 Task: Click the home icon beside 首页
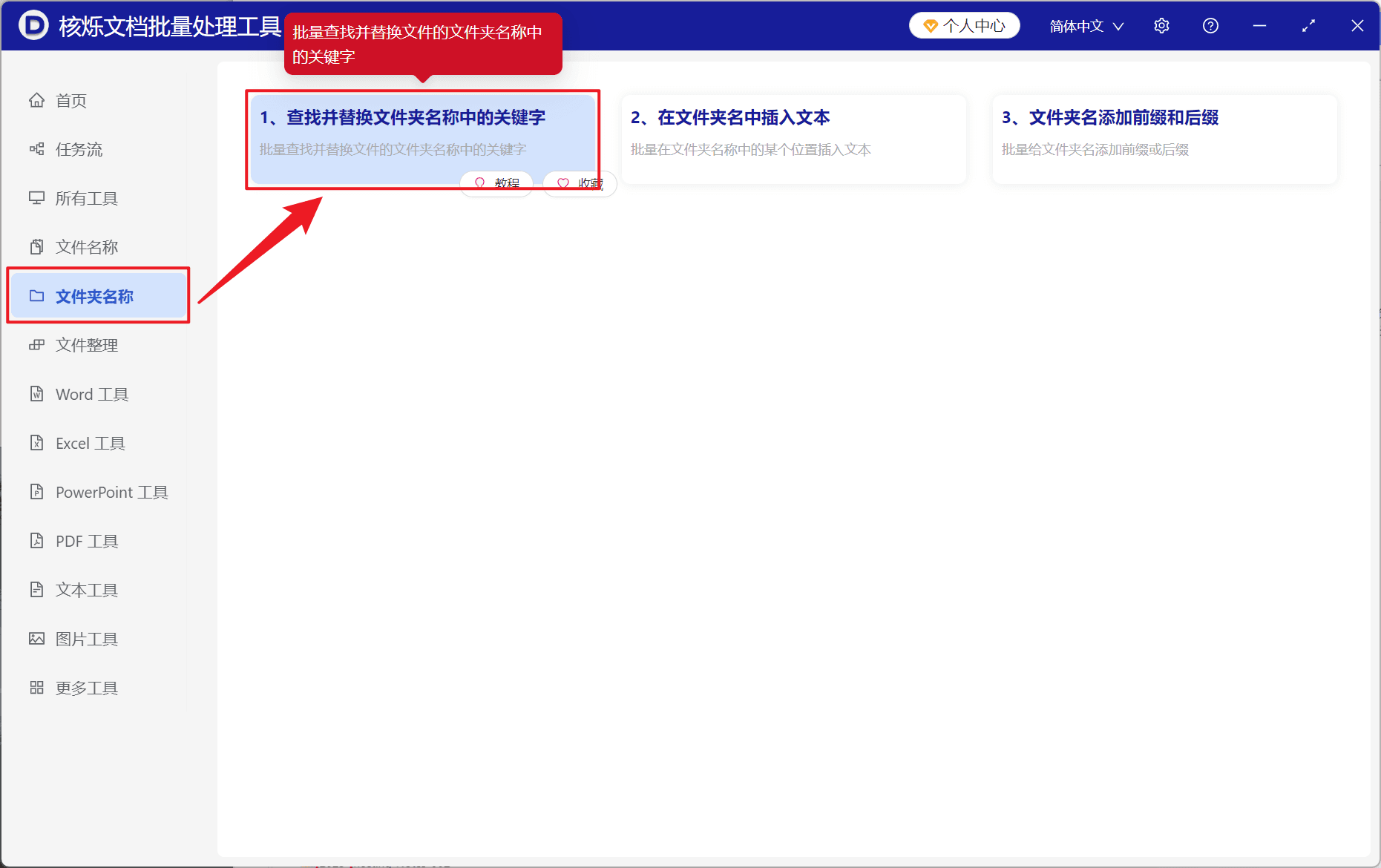[x=36, y=100]
